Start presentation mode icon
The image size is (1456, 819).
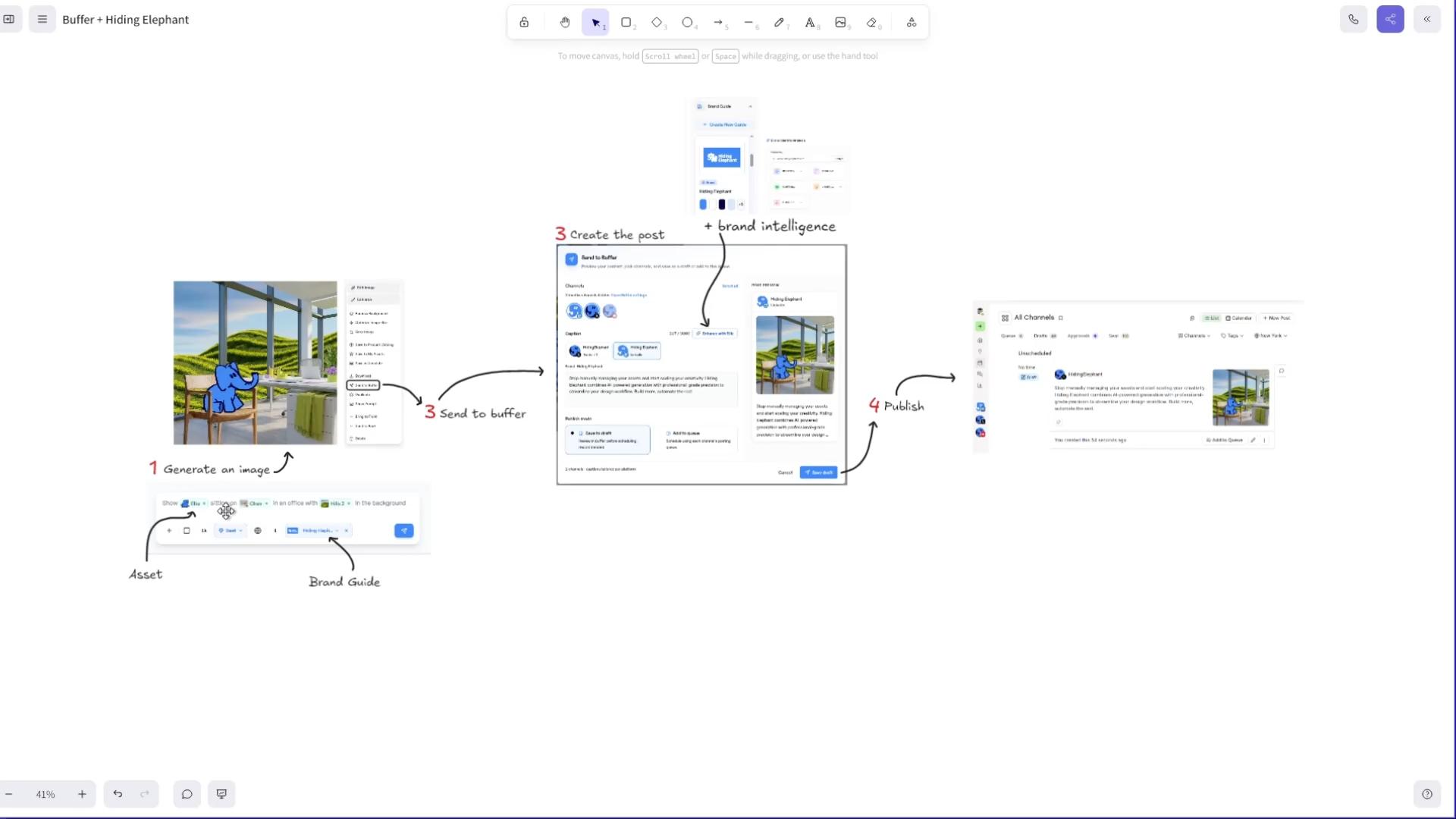coord(221,794)
